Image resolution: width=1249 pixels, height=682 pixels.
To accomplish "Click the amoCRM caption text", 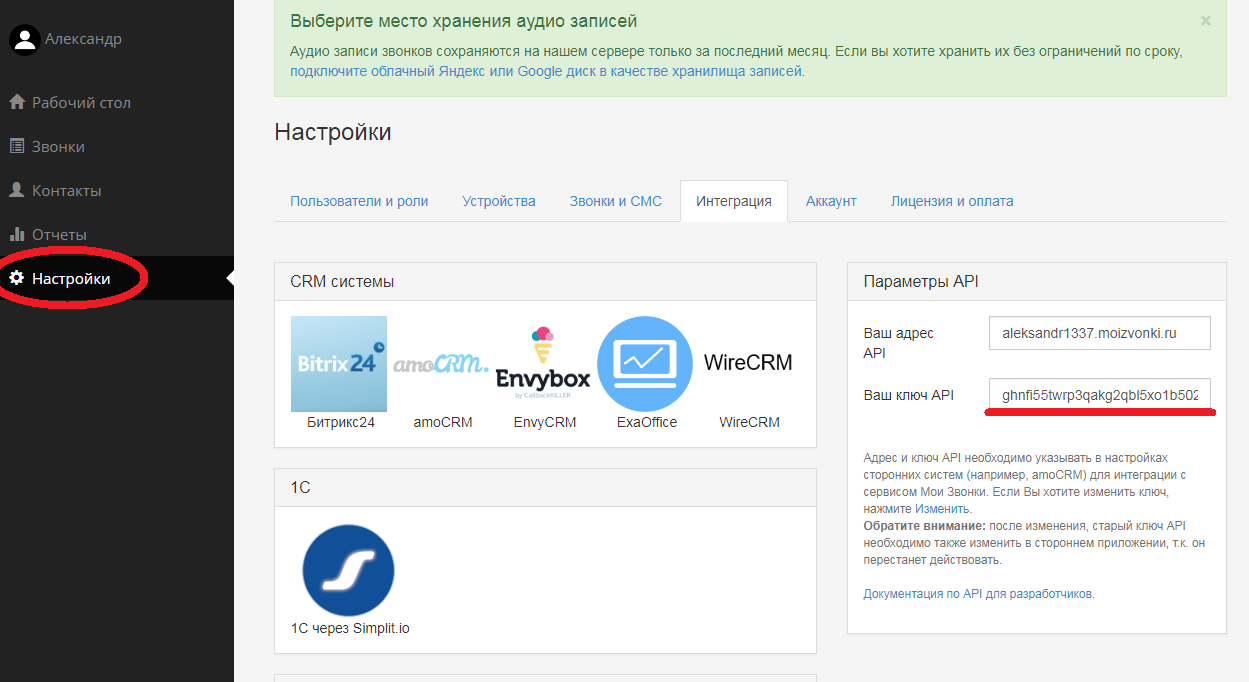I will 443,422.
